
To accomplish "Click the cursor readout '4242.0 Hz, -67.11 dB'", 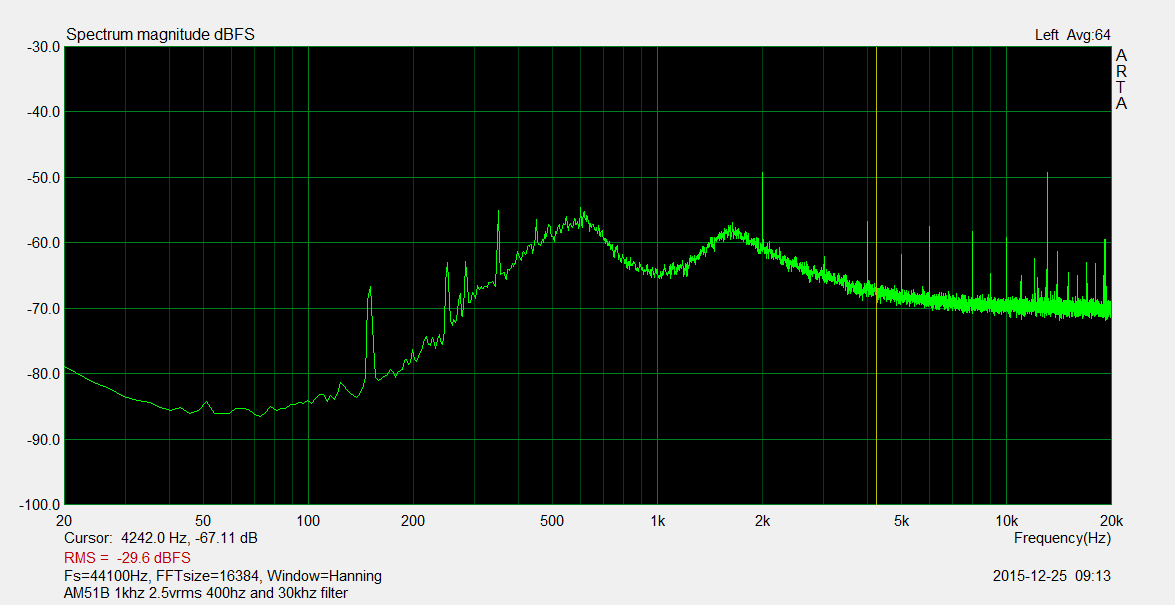I will tap(189, 538).
